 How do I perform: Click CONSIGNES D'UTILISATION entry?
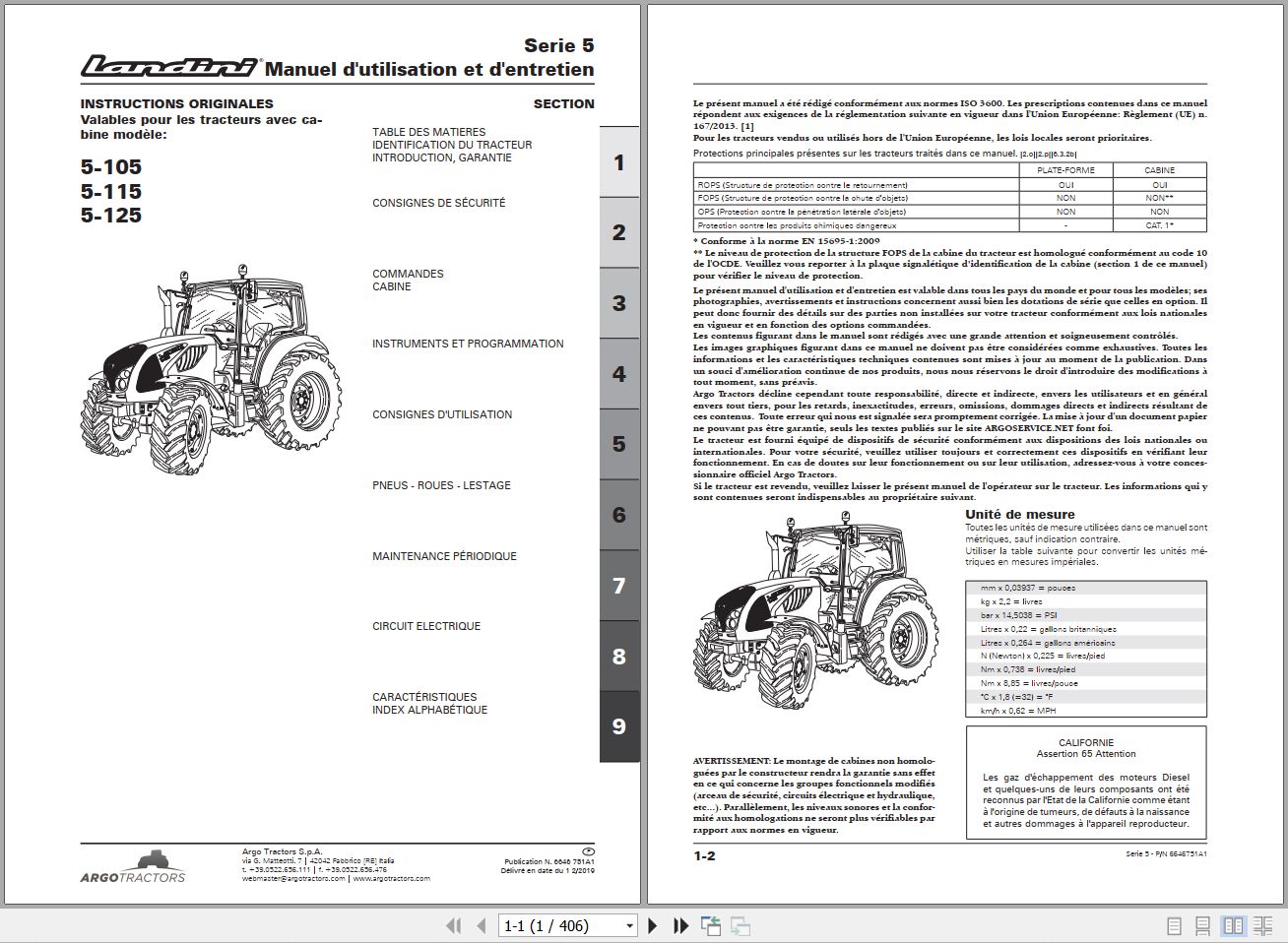tap(442, 414)
